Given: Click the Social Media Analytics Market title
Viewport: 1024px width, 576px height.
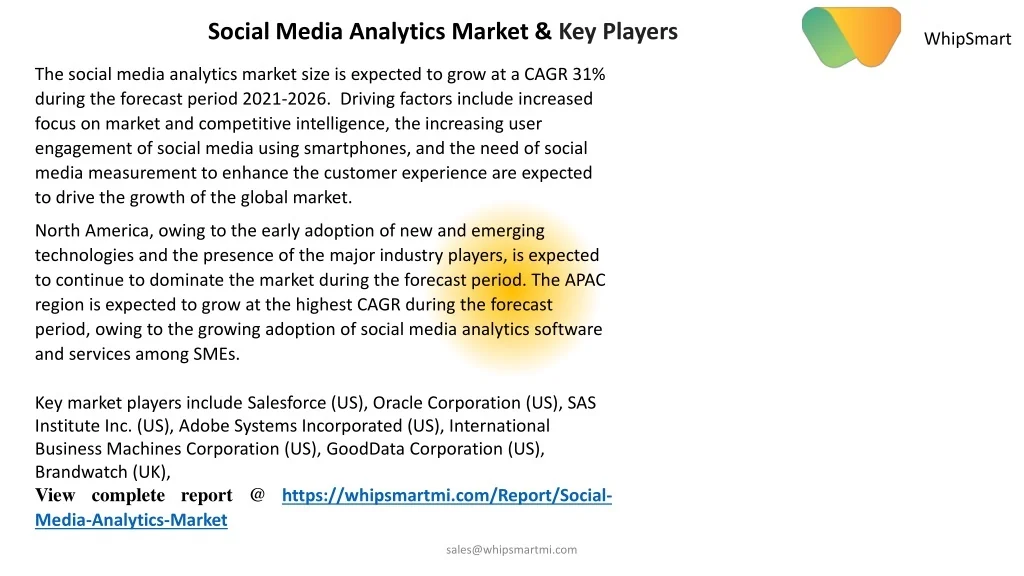Looking at the screenshot, I should tap(443, 31).
